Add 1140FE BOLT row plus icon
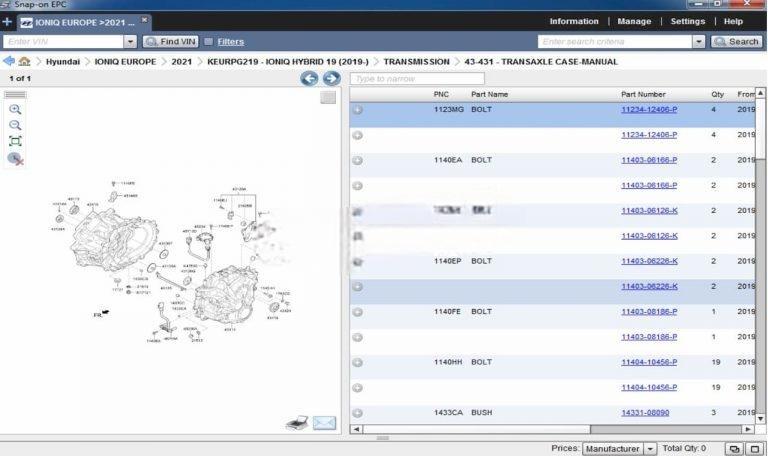Viewport: 768px width, 456px height. pyautogui.click(x=358, y=312)
